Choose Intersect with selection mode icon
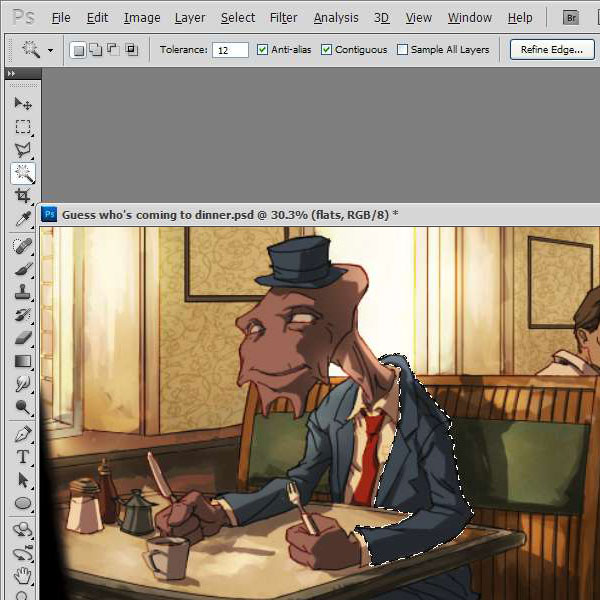Viewport: 600px width, 600px height. pos(131,50)
